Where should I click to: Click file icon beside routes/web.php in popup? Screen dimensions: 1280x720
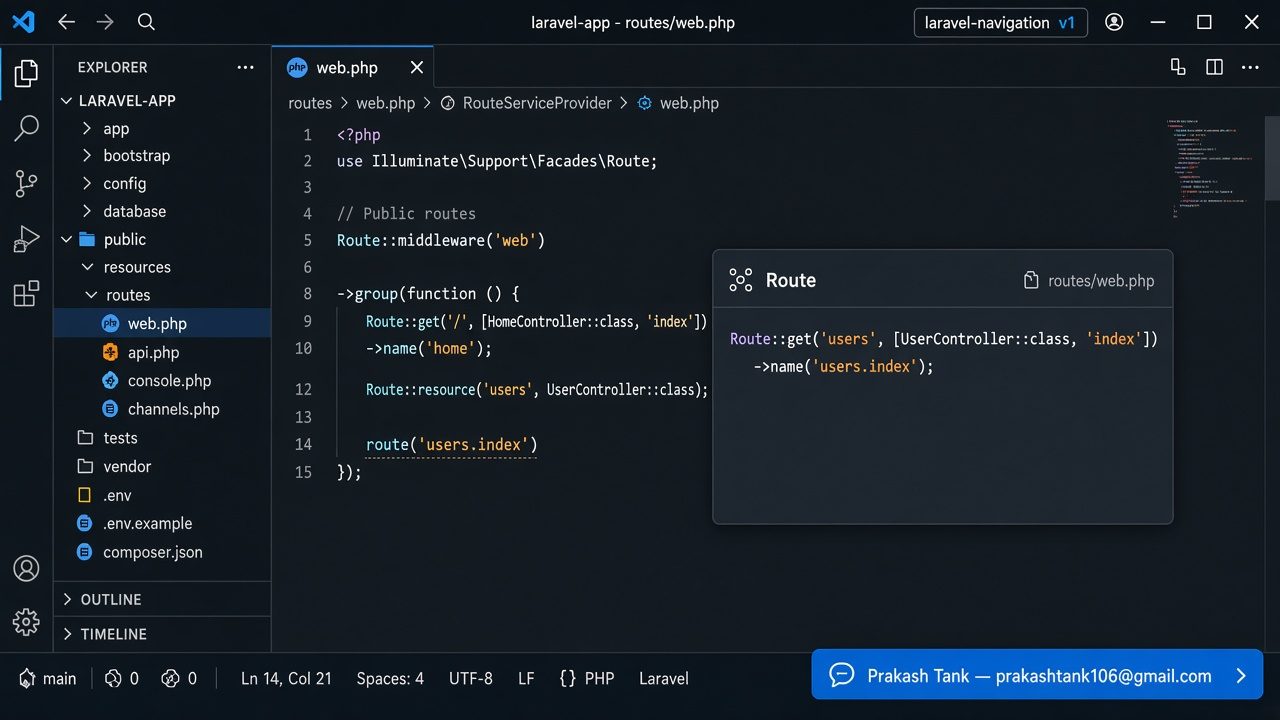1031,281
